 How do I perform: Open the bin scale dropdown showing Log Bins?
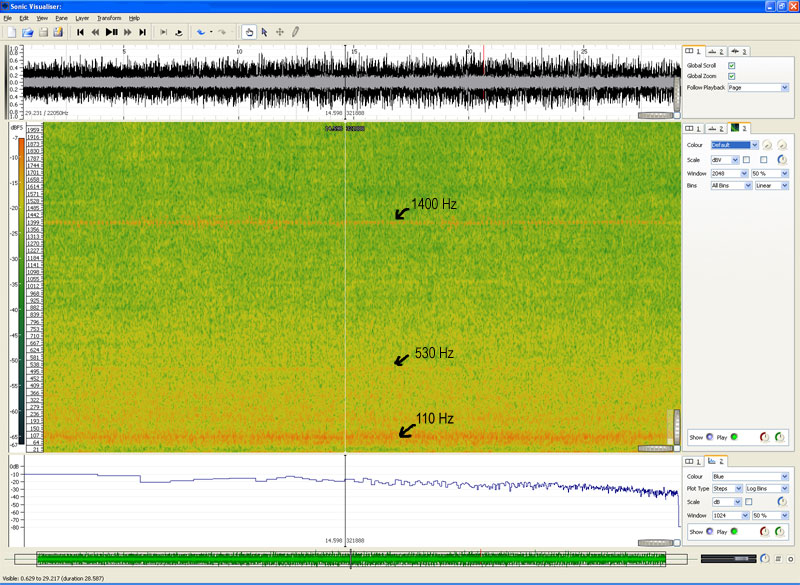pos(767,489)
